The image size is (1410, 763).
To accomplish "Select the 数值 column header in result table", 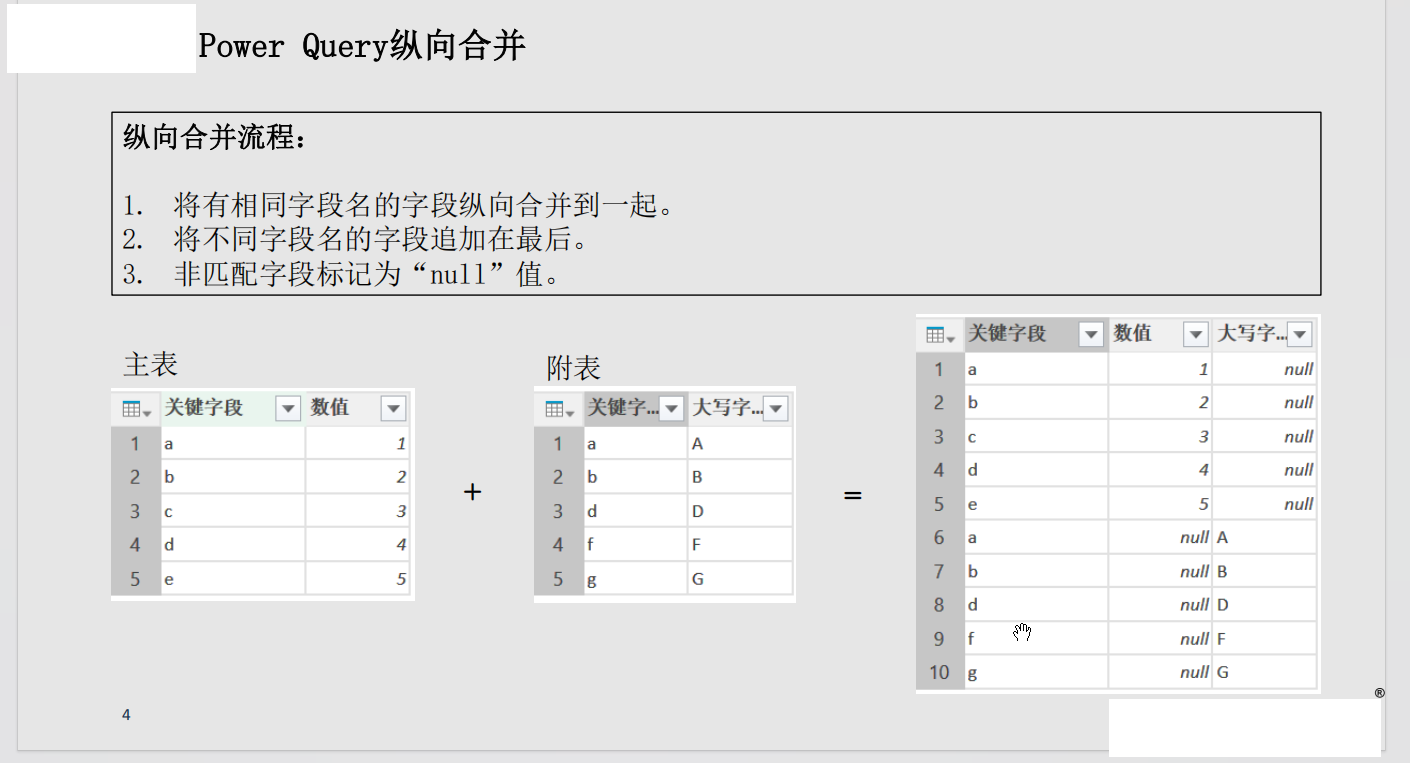I will coord(1160,335).
